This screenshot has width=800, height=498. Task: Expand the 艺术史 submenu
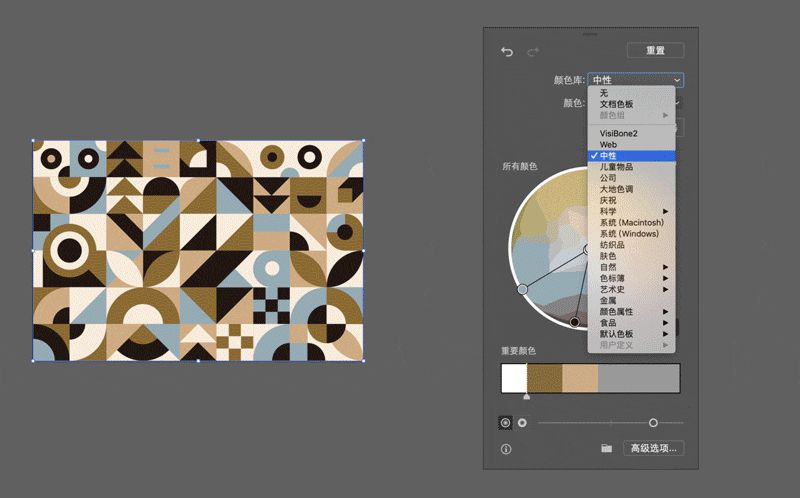coord(630,289)
